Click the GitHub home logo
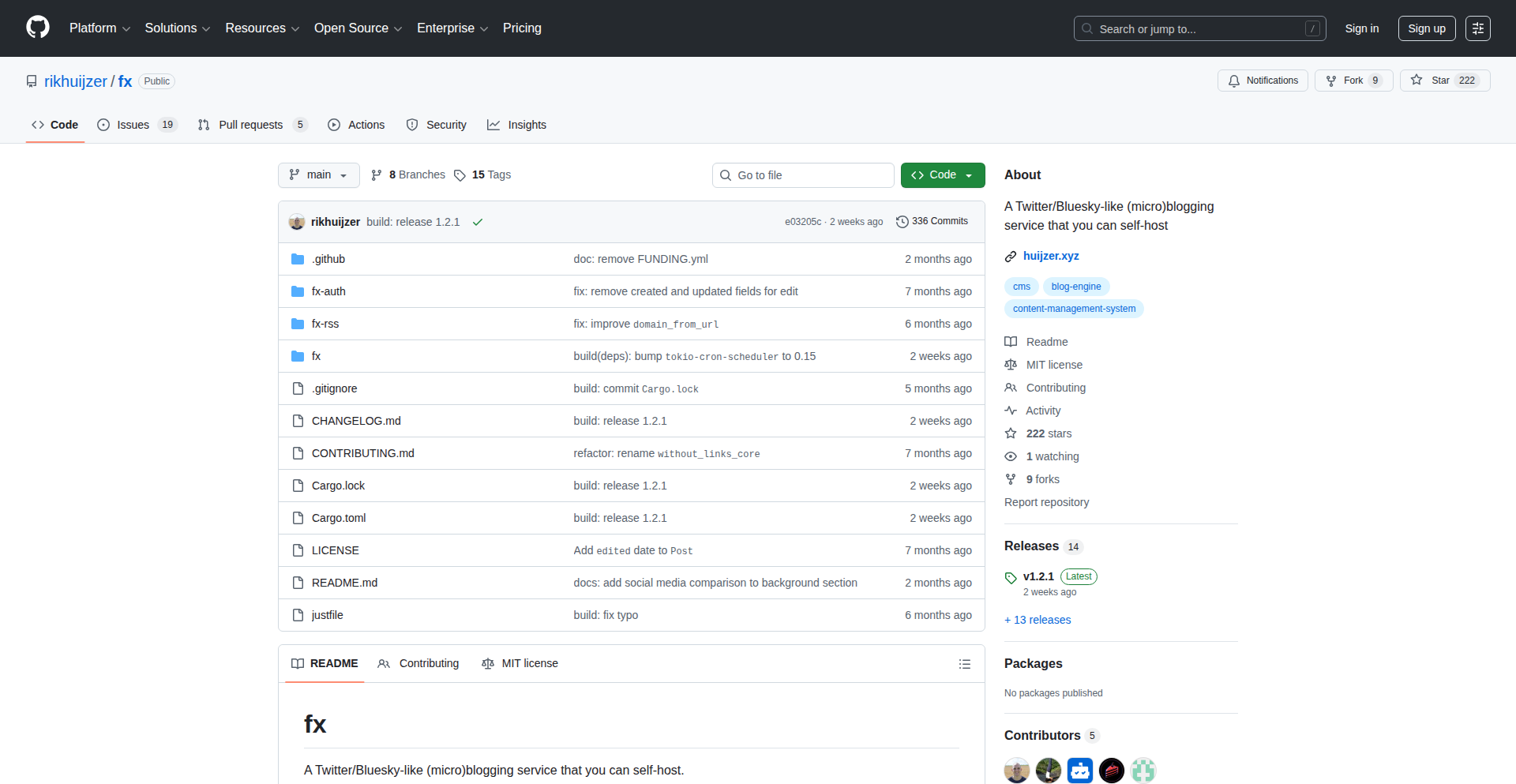The width and height of the screenshot is (1516, 784). 36,28
